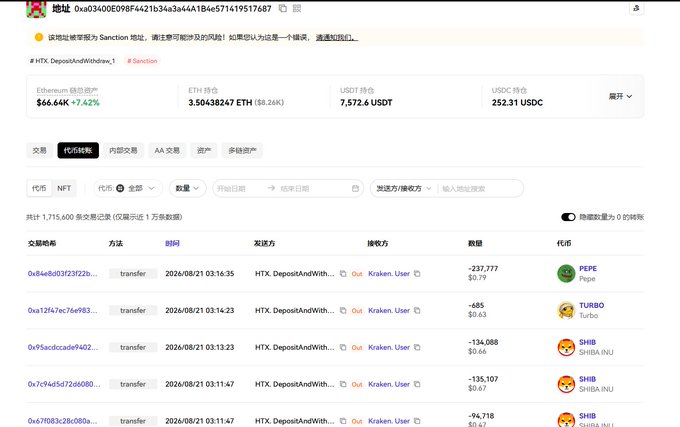Image resolution: width=680 pixels, height=427 pixels.
Task: Click the -237,777 amount cell
Action: coord(483,269)
